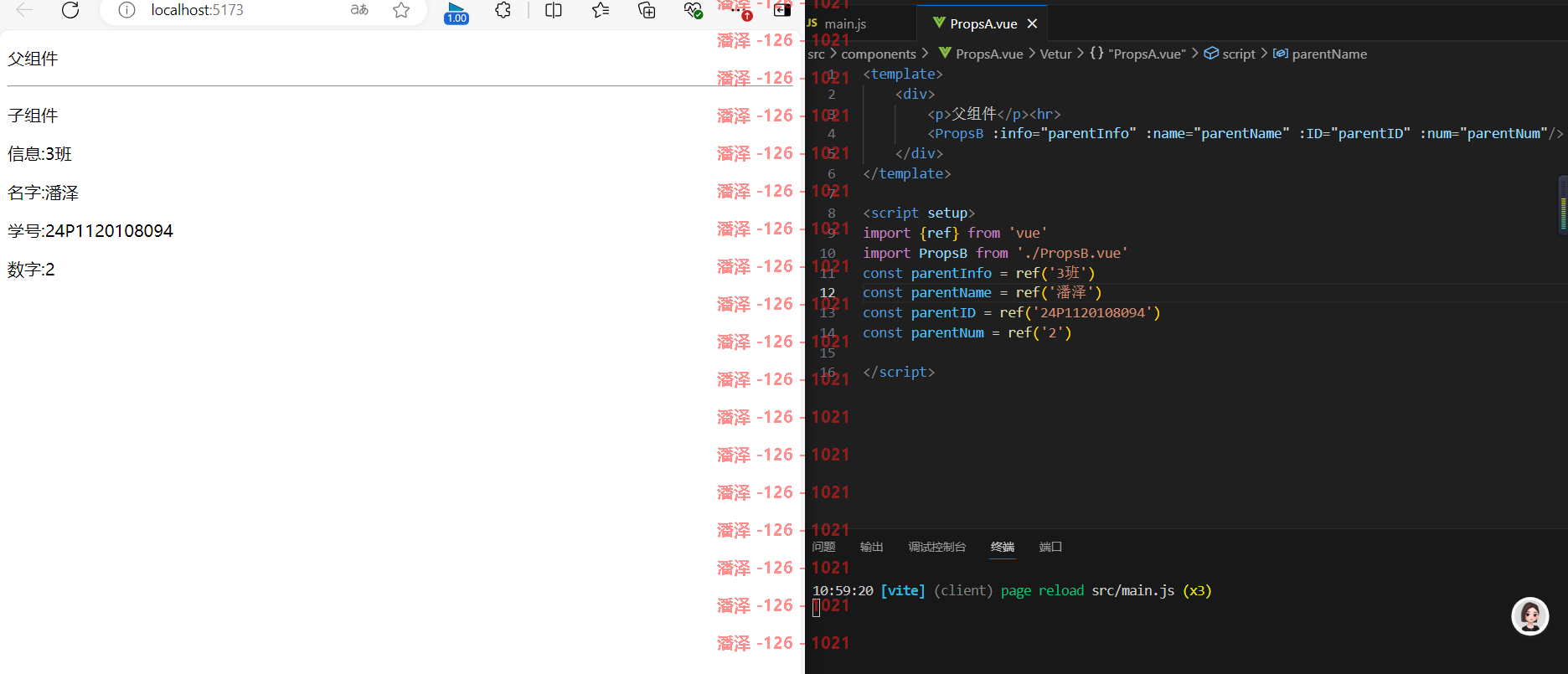Viewport: 1568px width, 674px height.
Task: Toggle the split screen icon in browser toolbar
Action: tap(554, 10)
